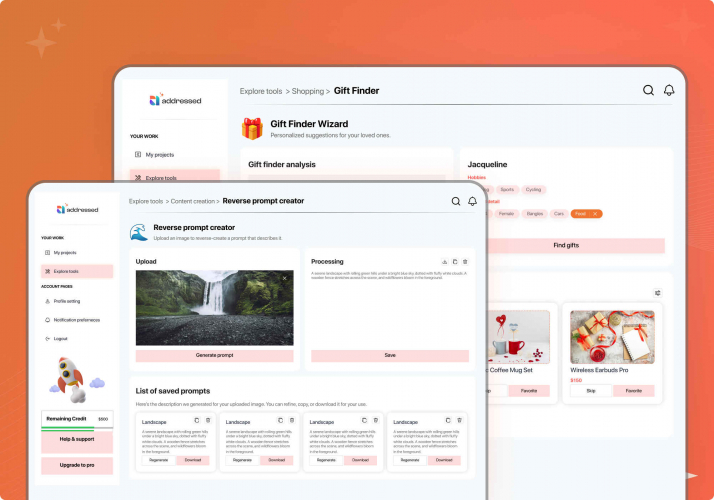Click the uploaded waterfall image
The height and width of the screenshot is (500, 714).
pos(214,308)
